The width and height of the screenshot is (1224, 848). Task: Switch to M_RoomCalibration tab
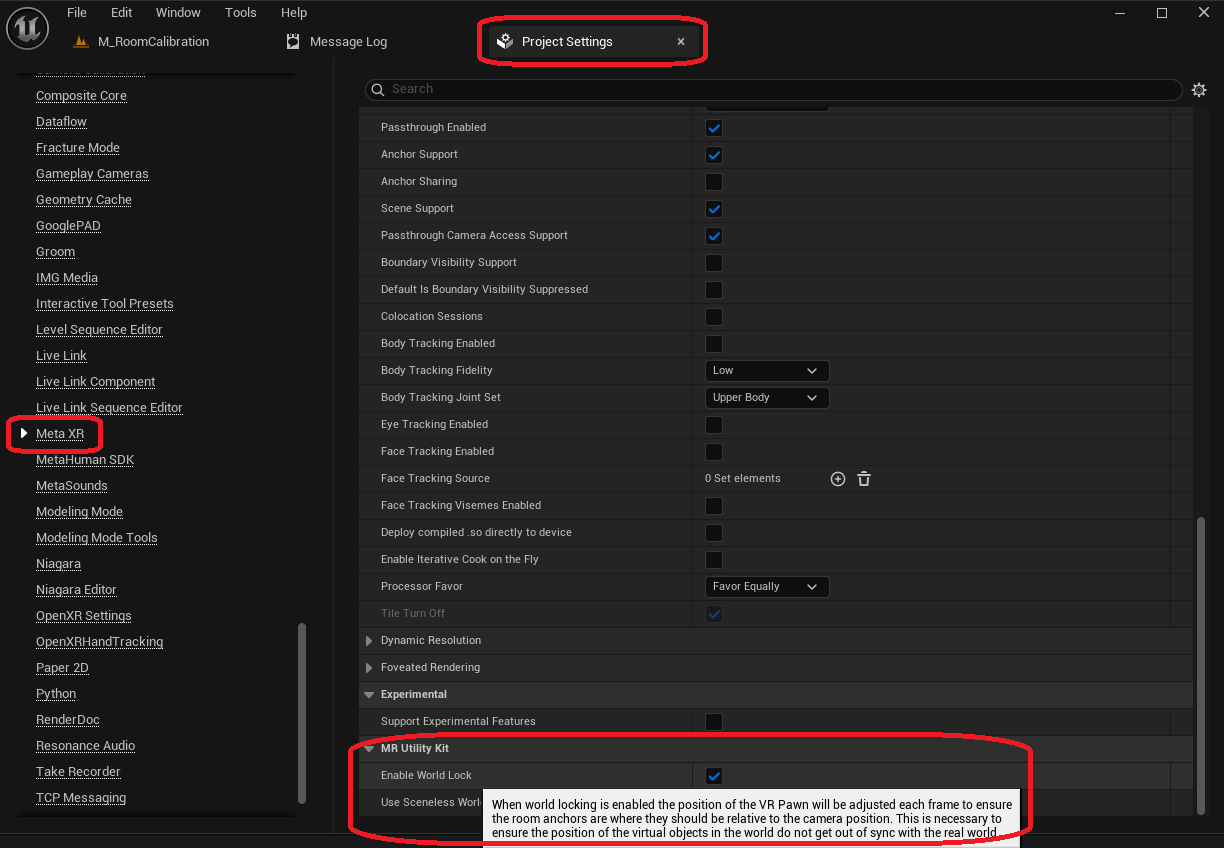(x=154, y=42)
